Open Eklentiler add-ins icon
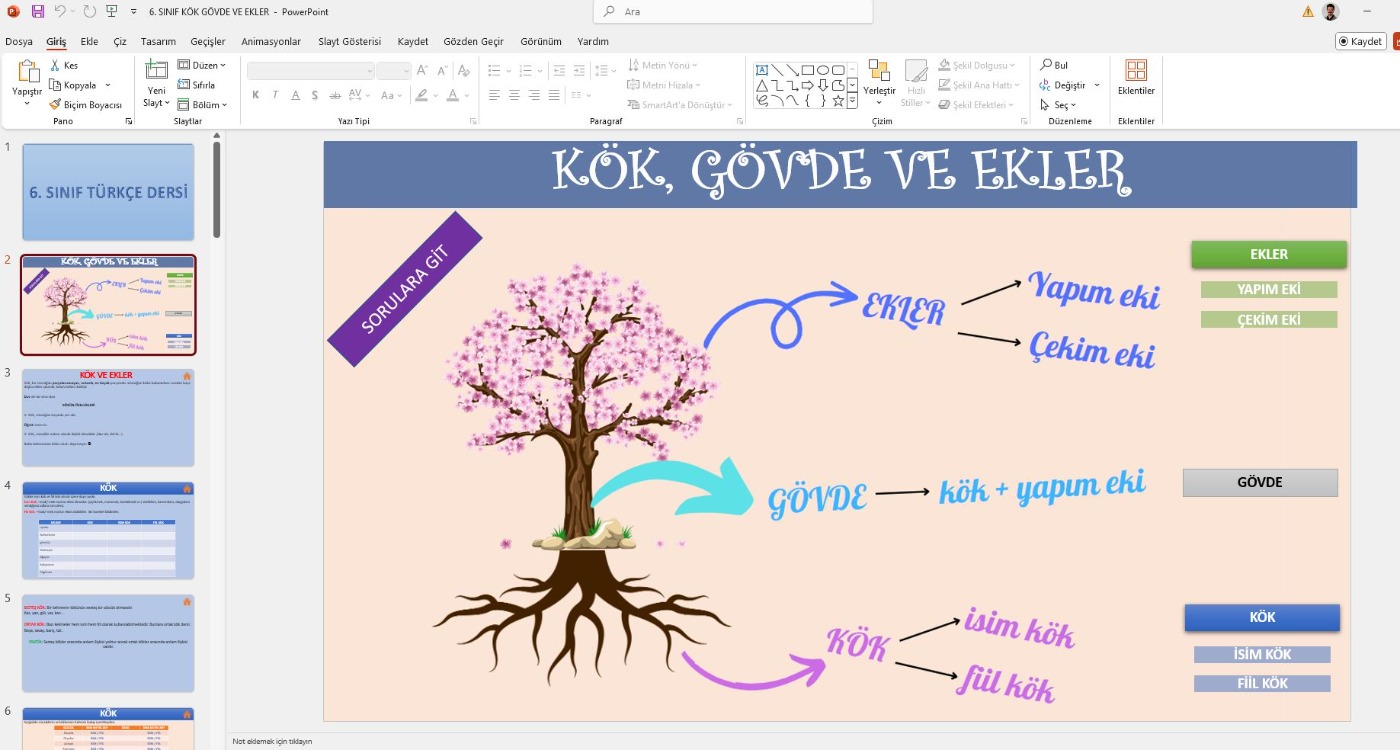Screen dimensions: 1400x750 click(x=1136, y=70)
